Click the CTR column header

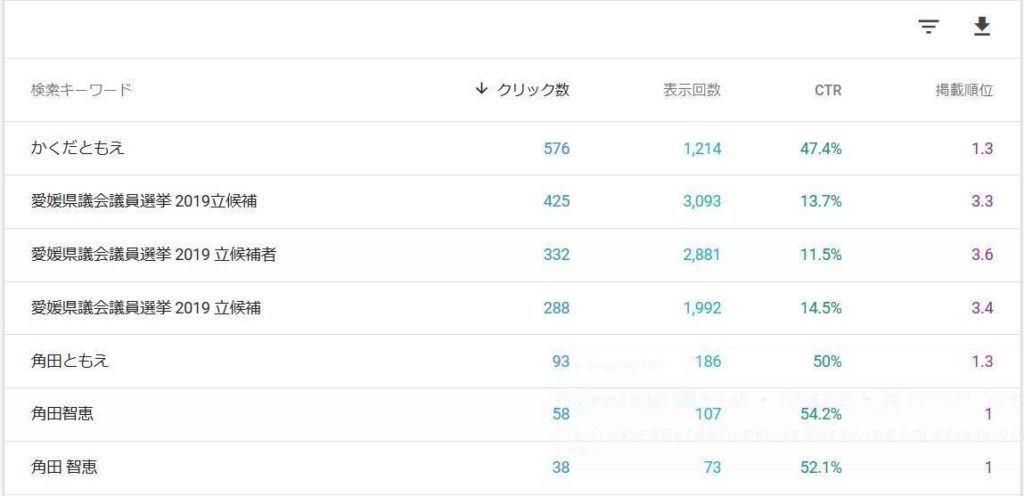point(827,91)
